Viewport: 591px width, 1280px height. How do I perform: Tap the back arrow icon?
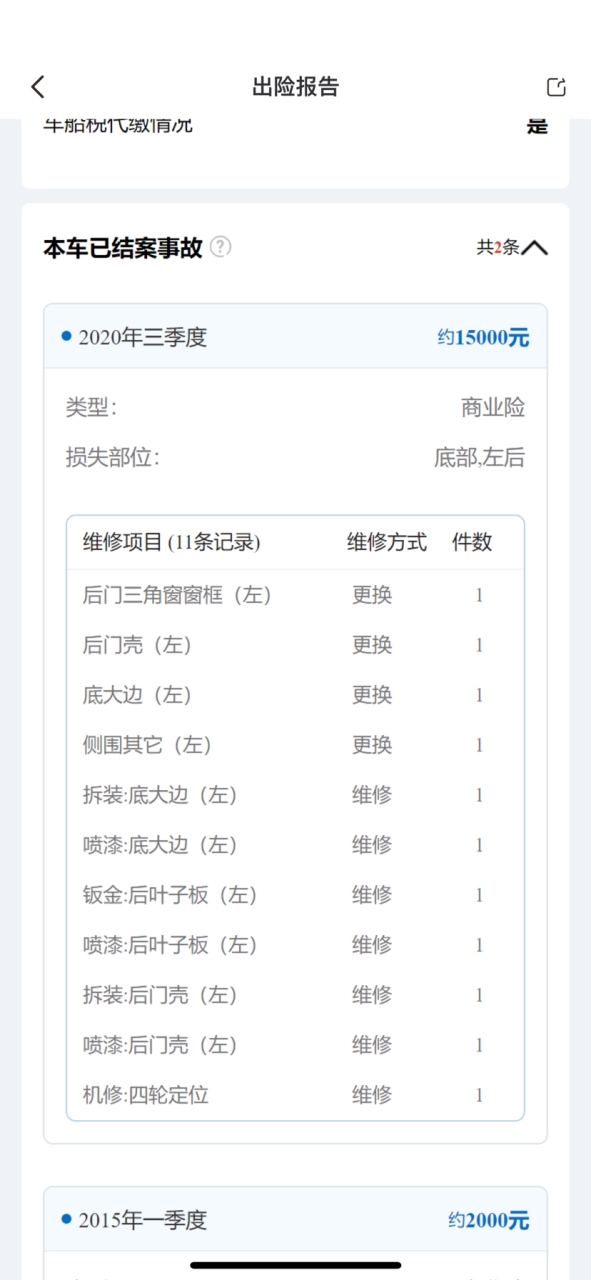[38, 87]
